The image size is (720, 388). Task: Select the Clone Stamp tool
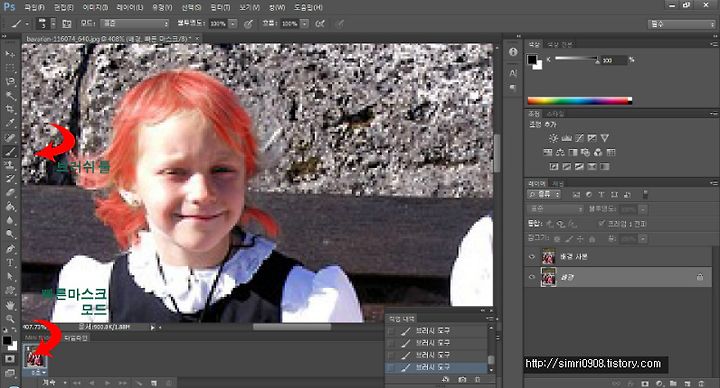10,165
